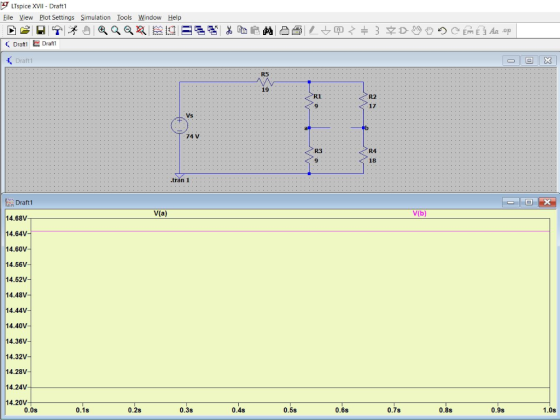The height and width of the screenshot is (420, 560).
Task: Open the File menu
Action: 8,17
